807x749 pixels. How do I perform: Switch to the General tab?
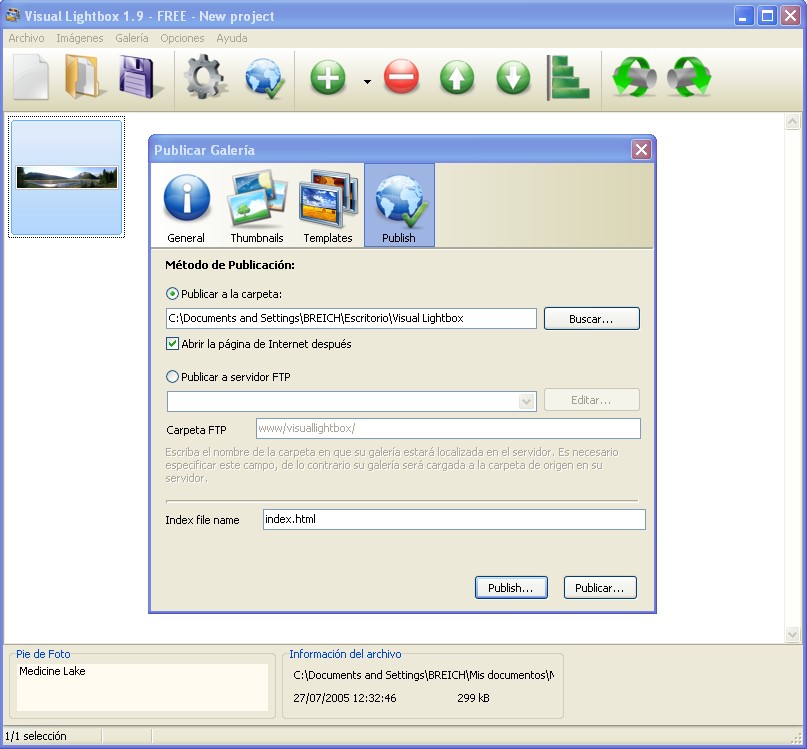tap(186, 206)
